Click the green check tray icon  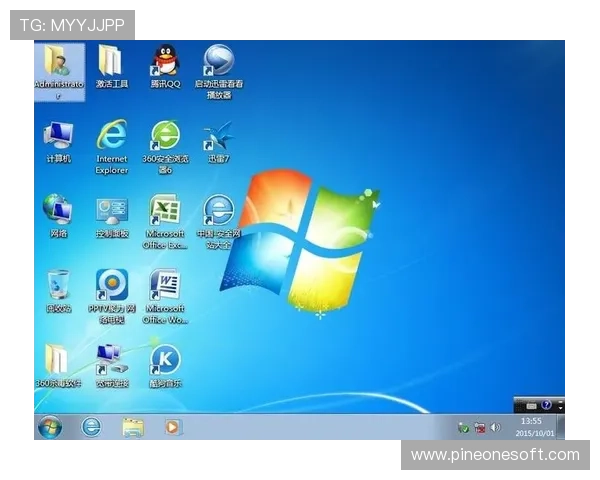click(x=463, y=428)
